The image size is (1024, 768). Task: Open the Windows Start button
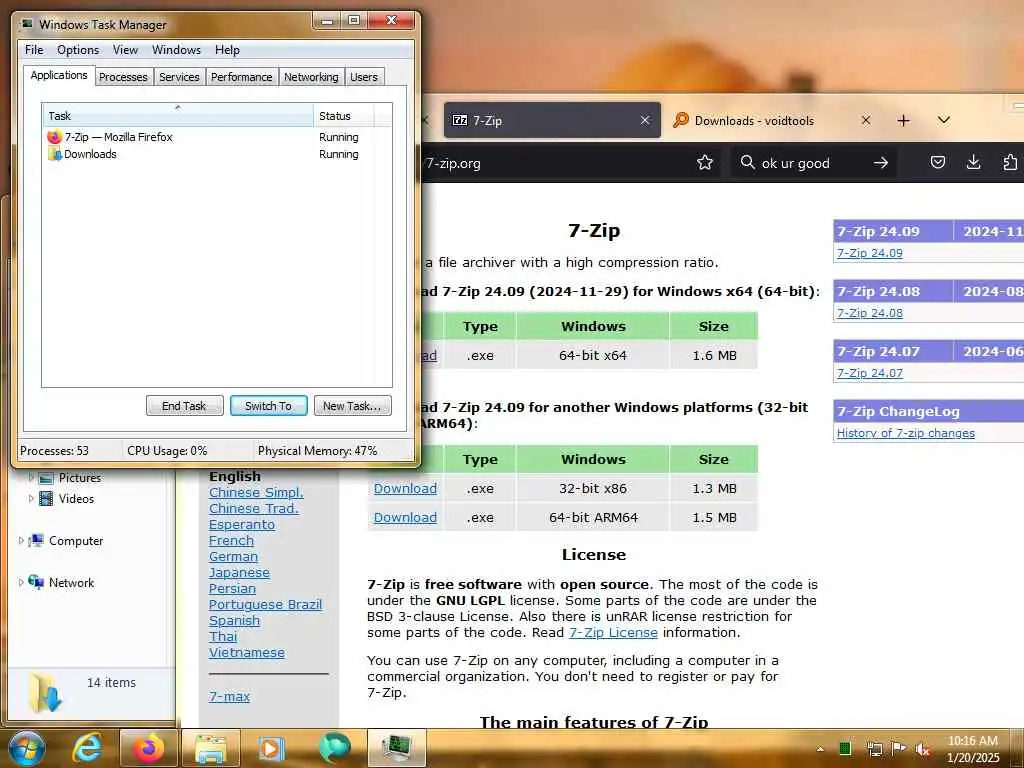point(26,748)
